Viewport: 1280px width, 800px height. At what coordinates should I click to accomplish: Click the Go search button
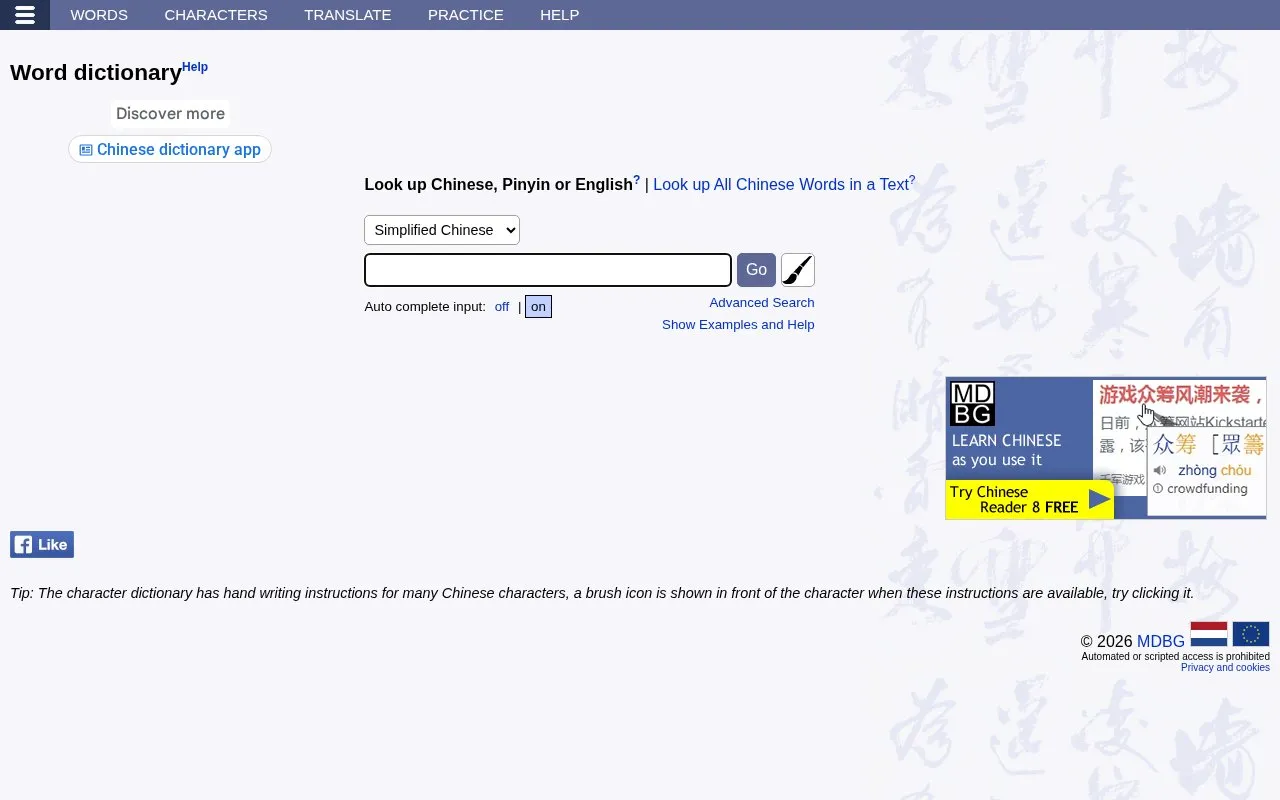tap(756, 270)
